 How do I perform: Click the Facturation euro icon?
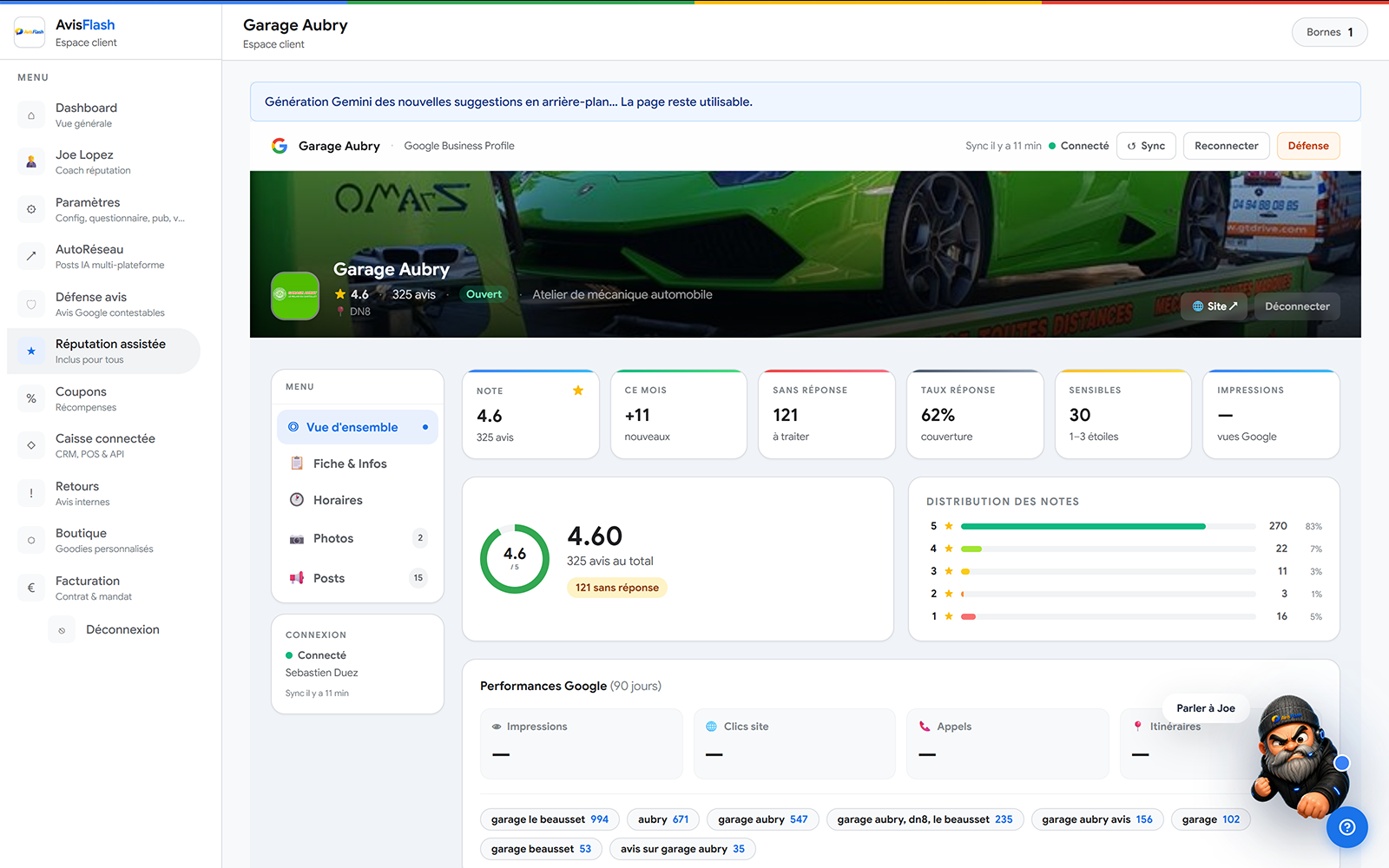pyautogui.click(x=31, y=588)
